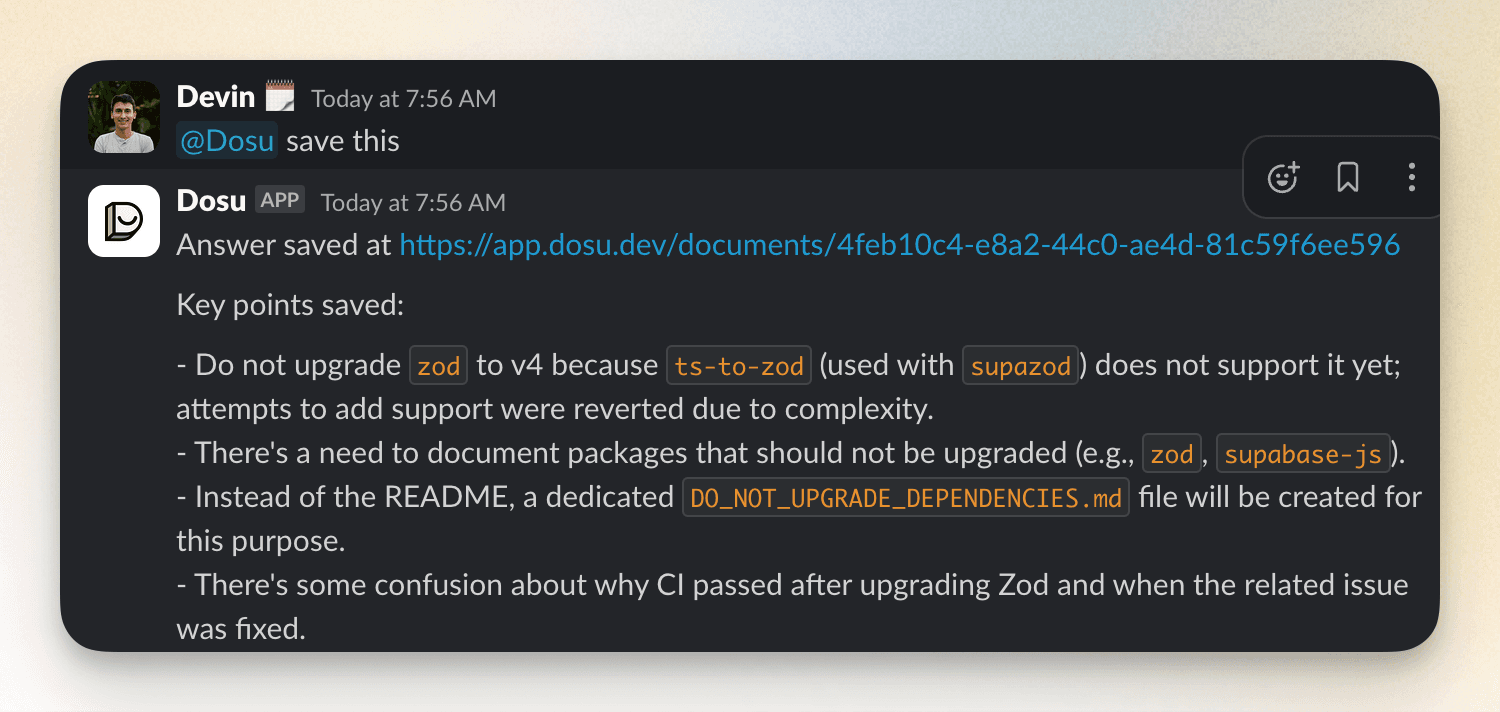
Task: Click the supazod inline code tag
Action: point(1020,366)
